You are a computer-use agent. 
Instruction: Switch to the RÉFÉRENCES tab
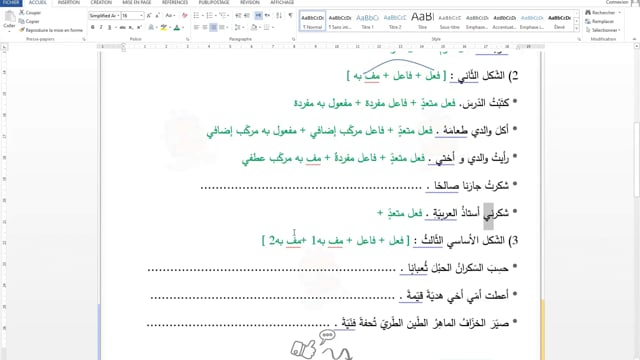coord(175,2)
